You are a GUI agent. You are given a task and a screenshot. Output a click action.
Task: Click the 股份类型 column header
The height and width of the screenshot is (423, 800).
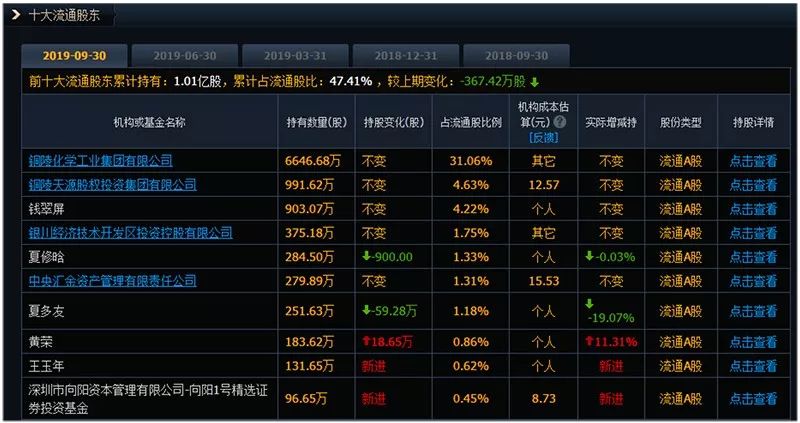(x=681, y=122)
